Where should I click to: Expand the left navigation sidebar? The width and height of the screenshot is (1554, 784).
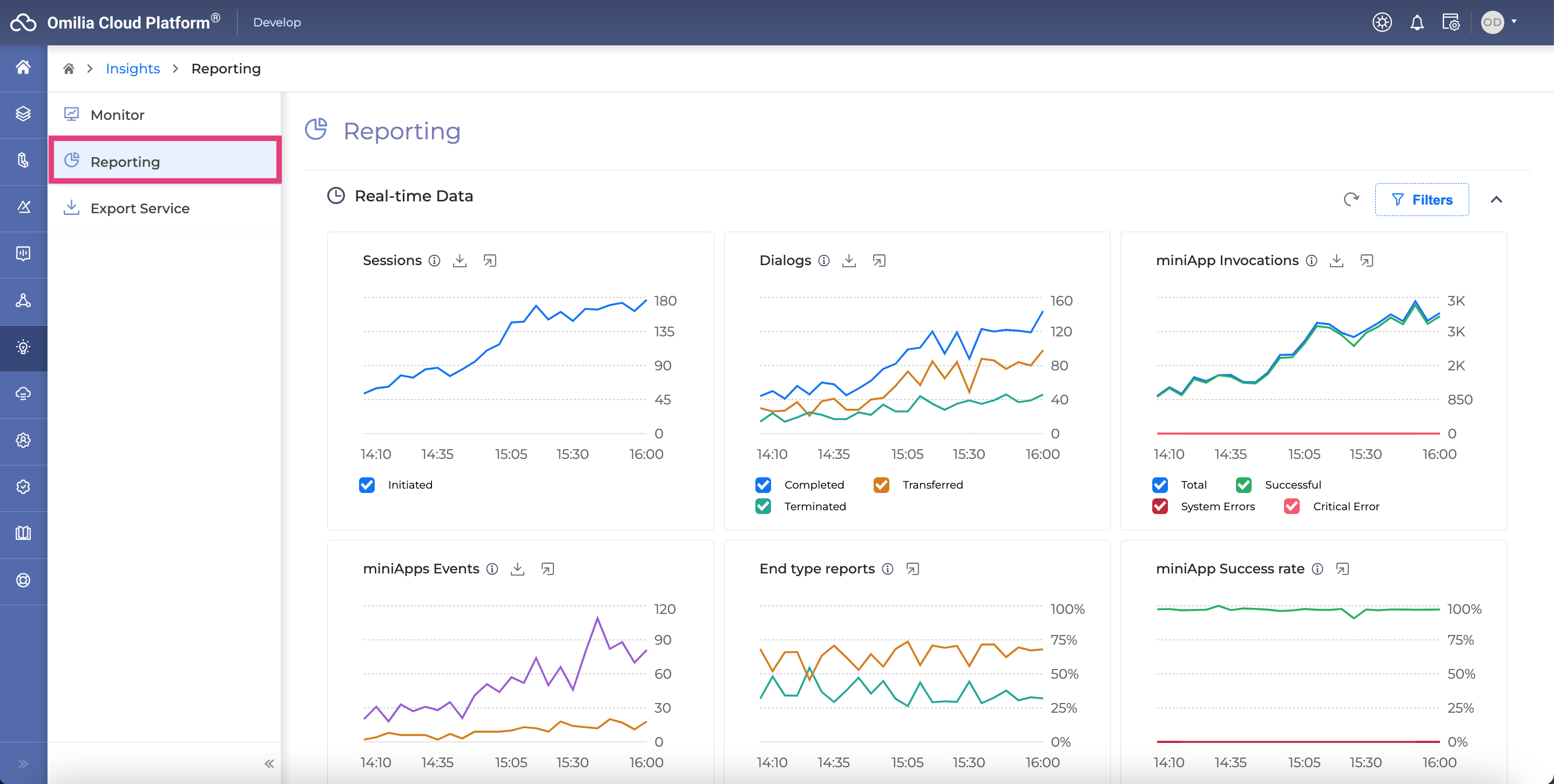tap(23, 763)
